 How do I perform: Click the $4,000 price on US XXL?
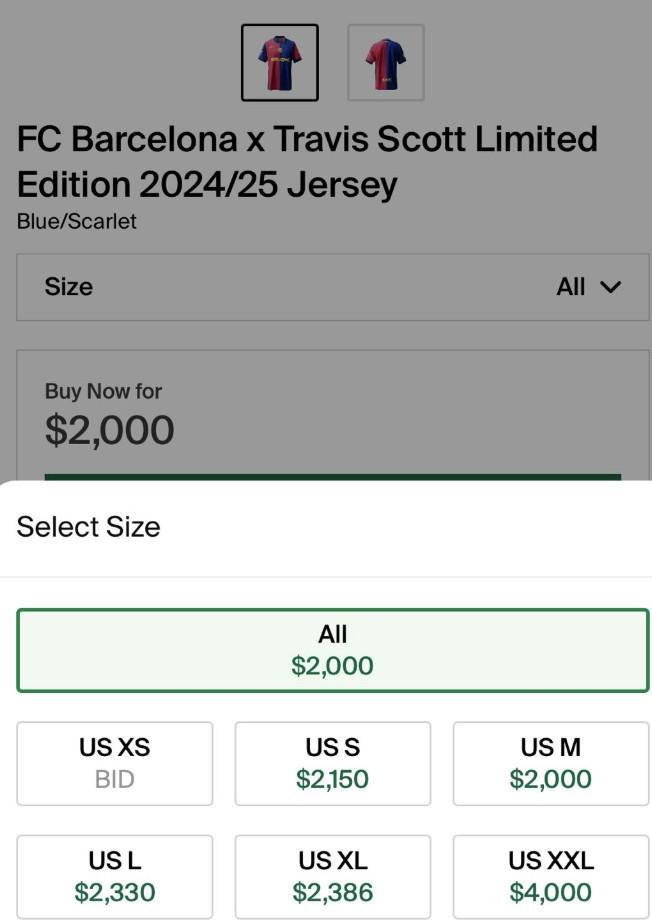(551, 892)
